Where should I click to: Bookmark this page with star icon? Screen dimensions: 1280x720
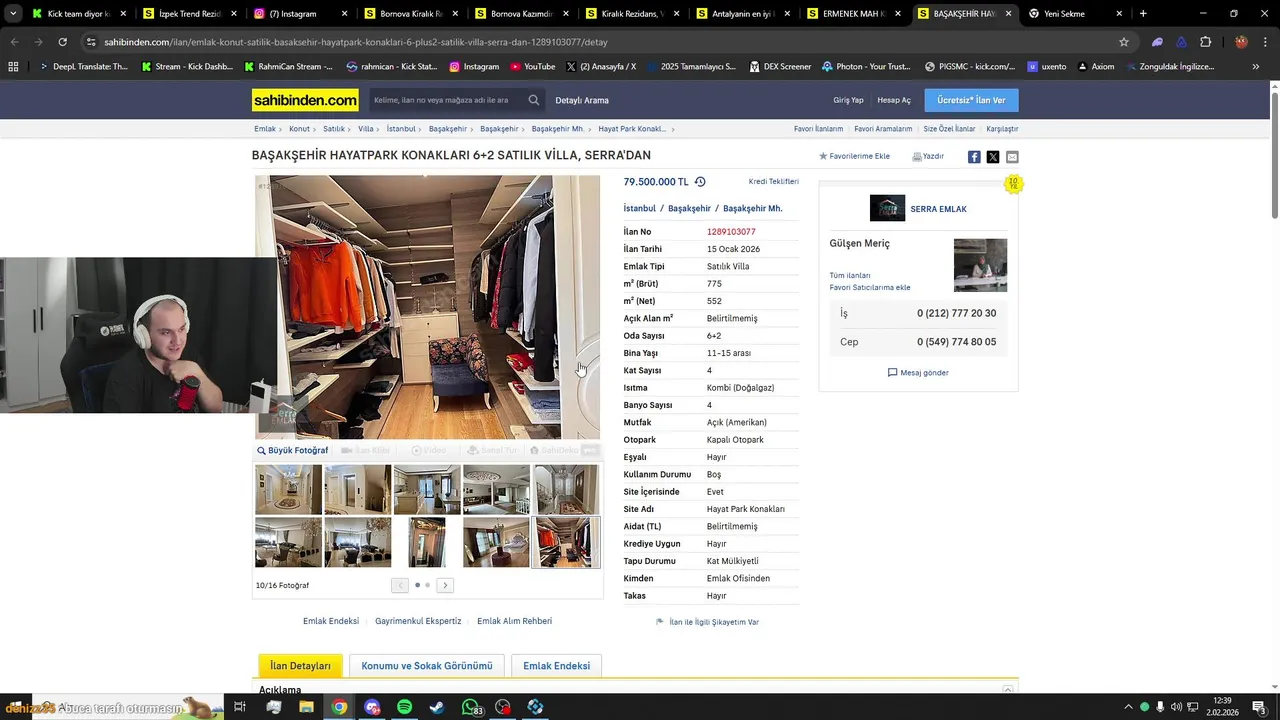(1124, 42)
